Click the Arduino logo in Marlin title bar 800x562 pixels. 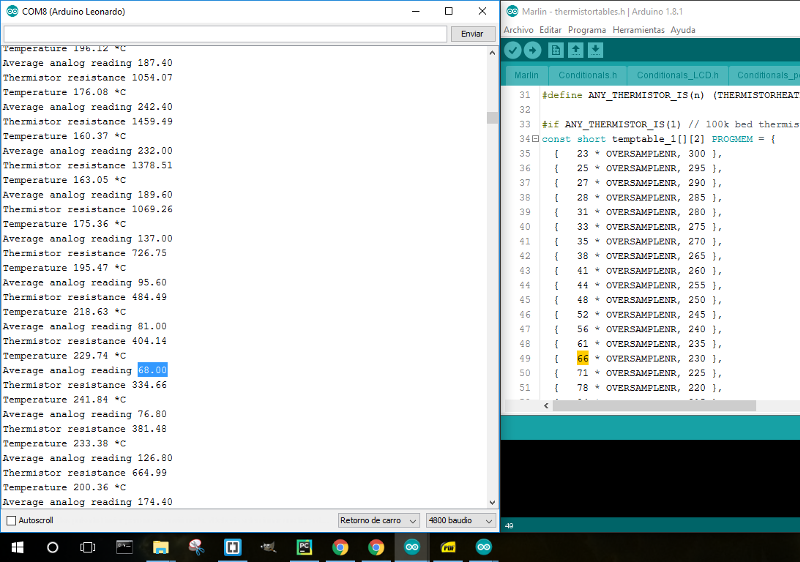coord(512,11)
